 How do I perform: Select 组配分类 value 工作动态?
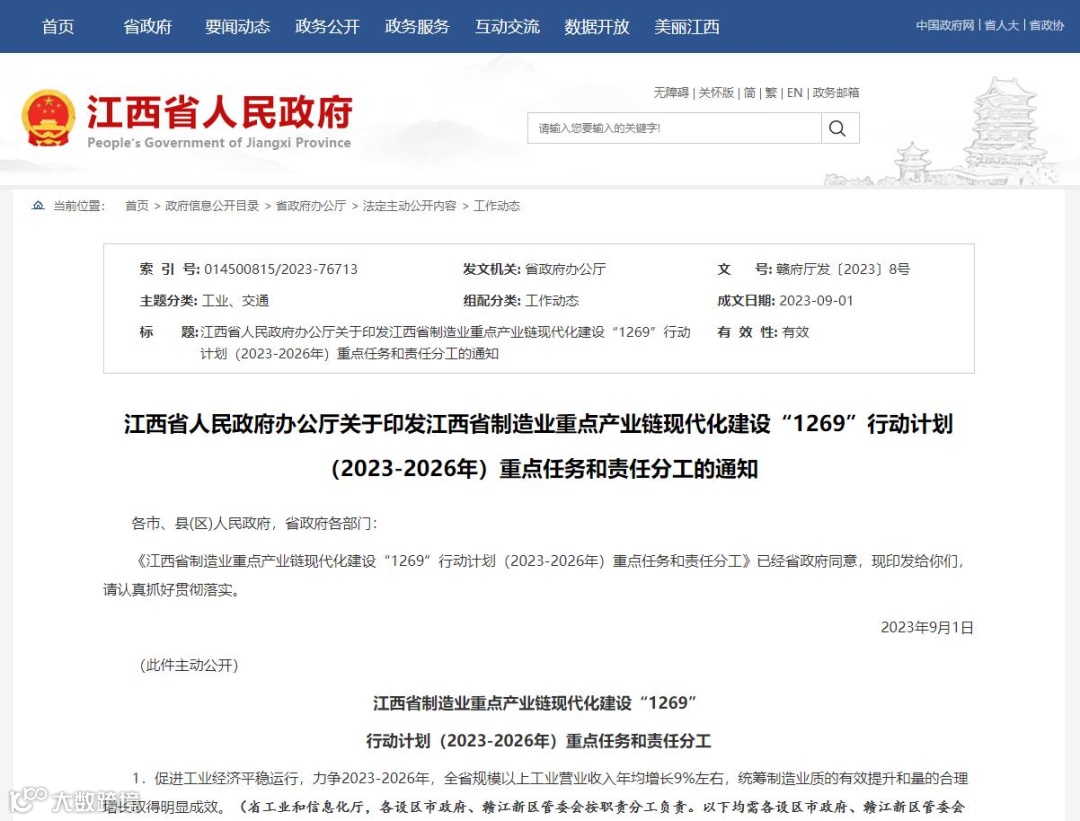(552, 301)
